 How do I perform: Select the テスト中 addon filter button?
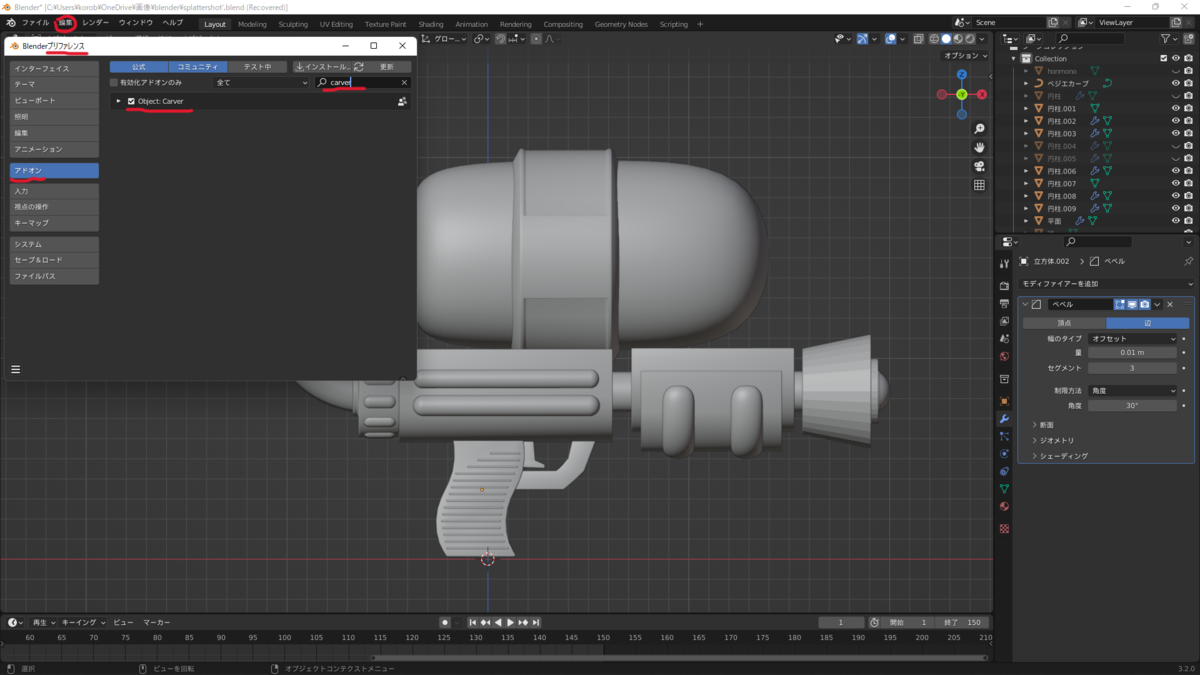[x=257, y=67]
